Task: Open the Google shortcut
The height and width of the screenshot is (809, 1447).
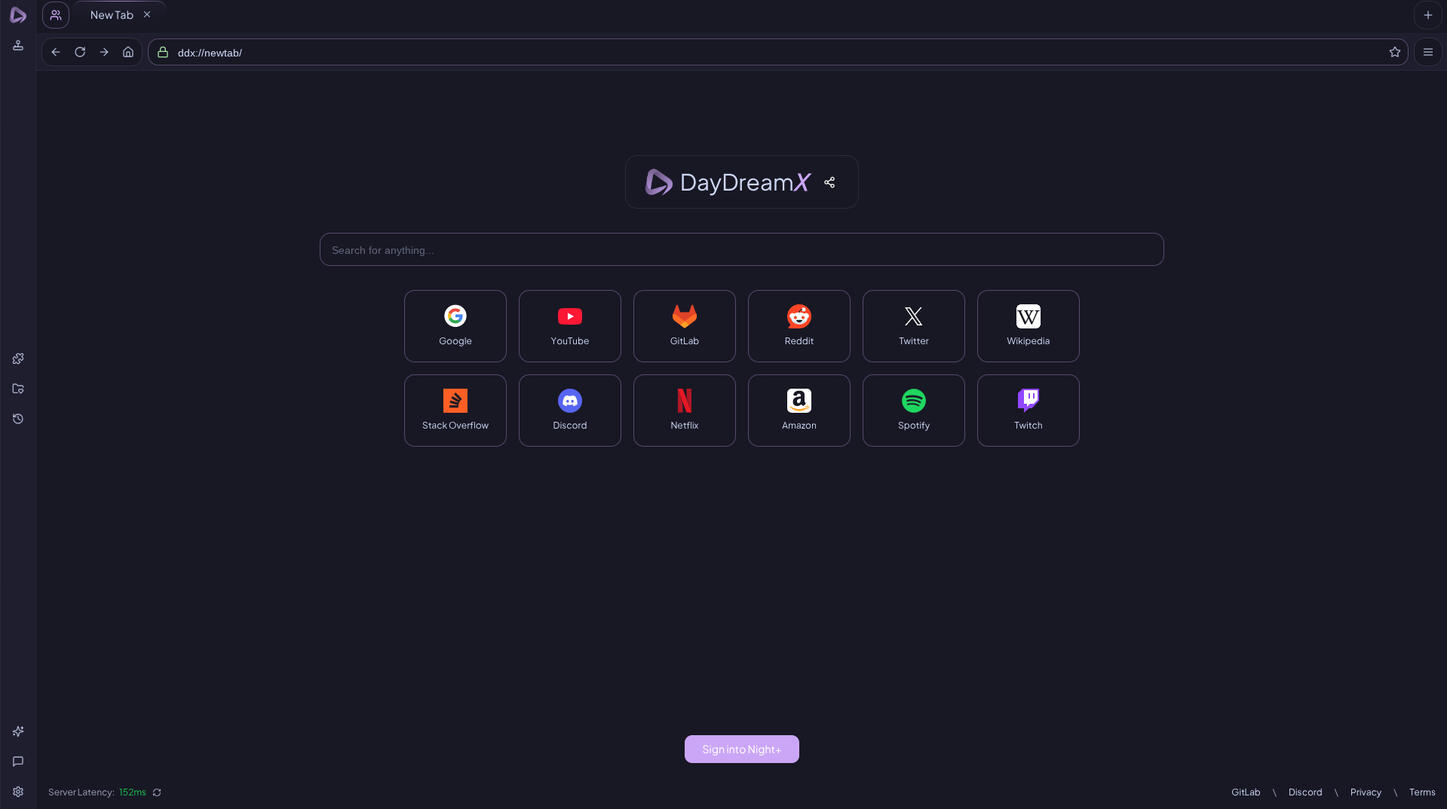Action: pos(455,326)
